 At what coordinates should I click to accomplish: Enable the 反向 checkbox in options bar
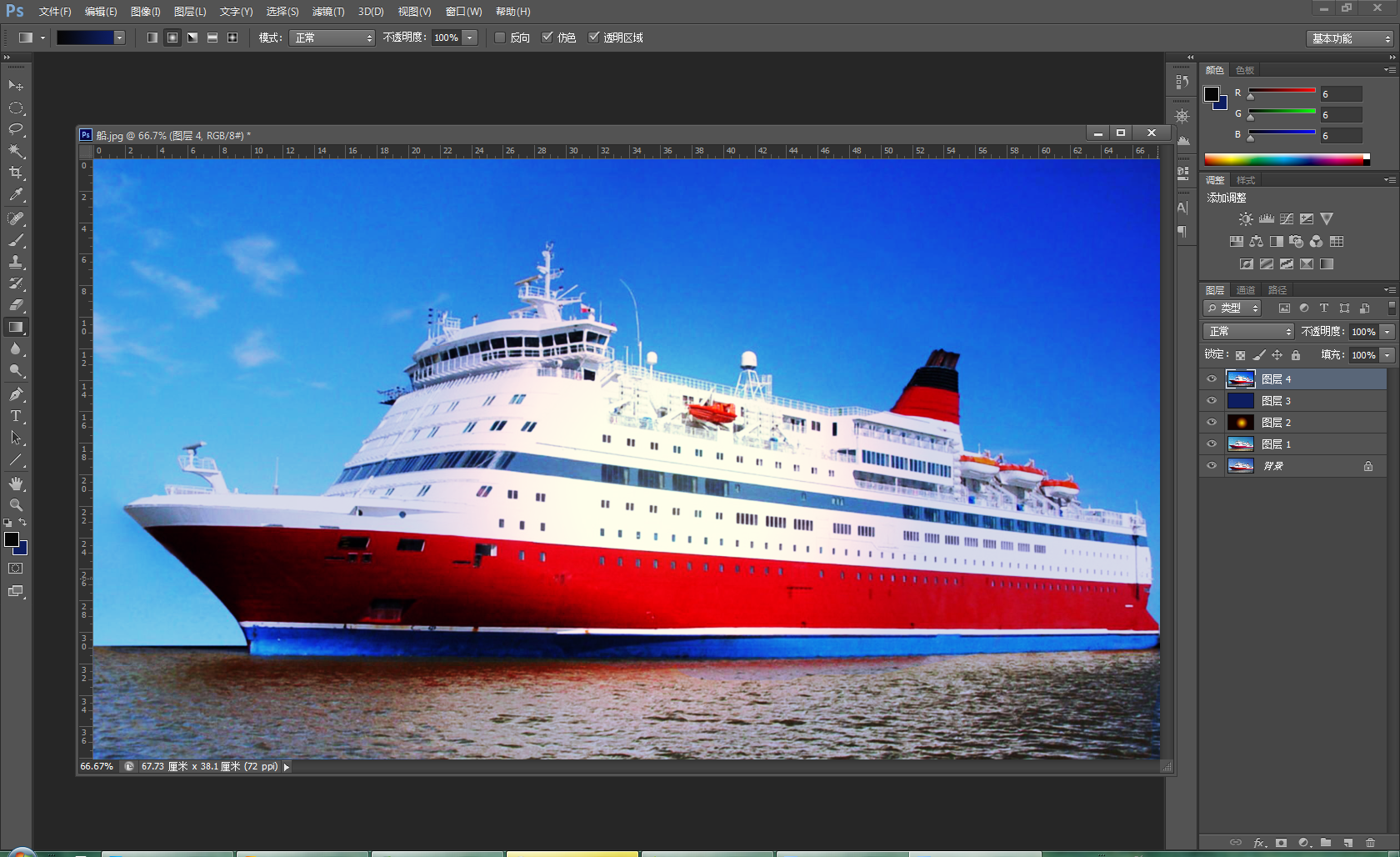(x=500, y=38)
